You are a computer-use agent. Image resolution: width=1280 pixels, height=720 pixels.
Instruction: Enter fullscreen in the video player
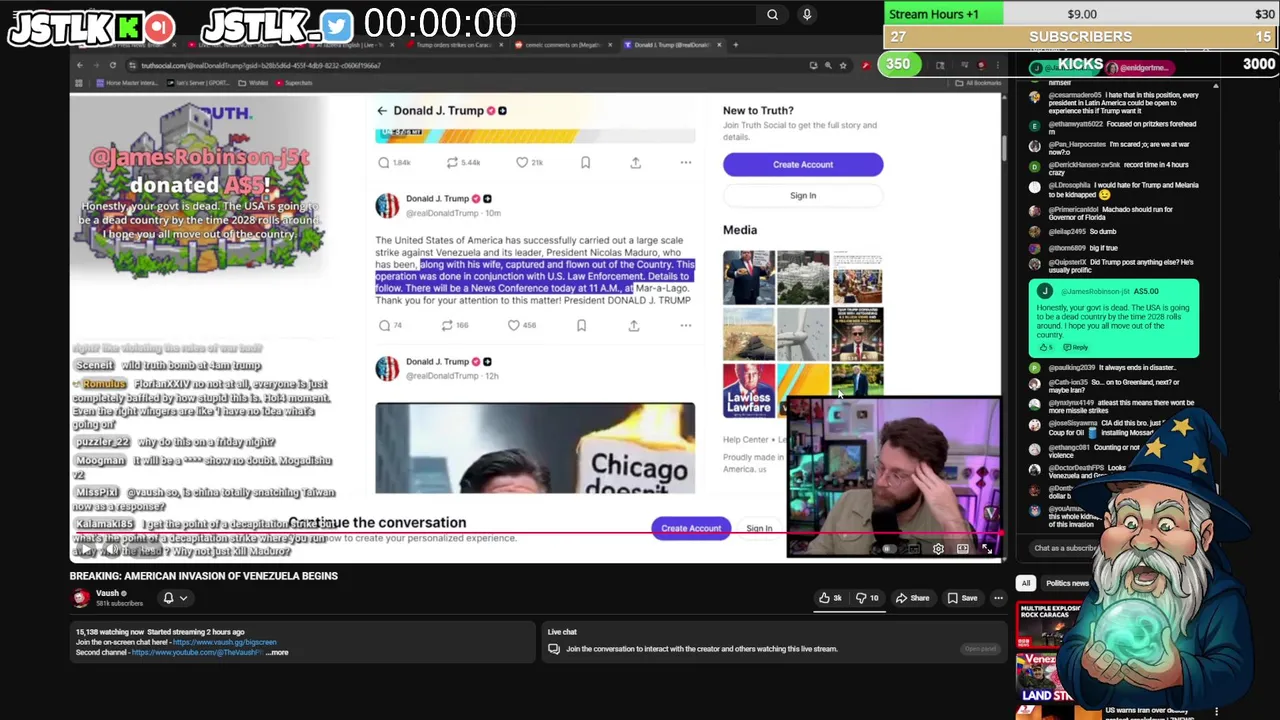click(987, 549)
